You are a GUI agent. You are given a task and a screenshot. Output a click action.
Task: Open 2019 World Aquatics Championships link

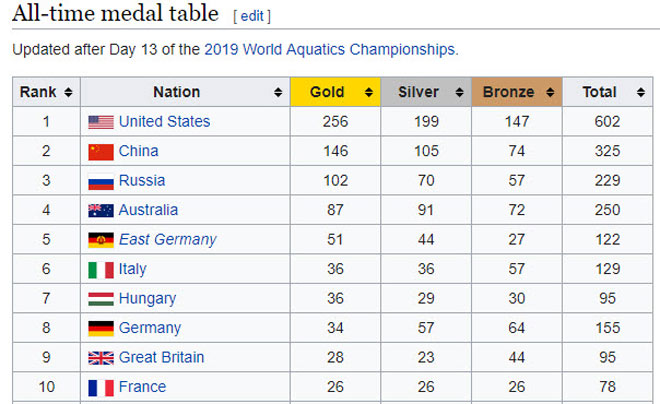330,48
